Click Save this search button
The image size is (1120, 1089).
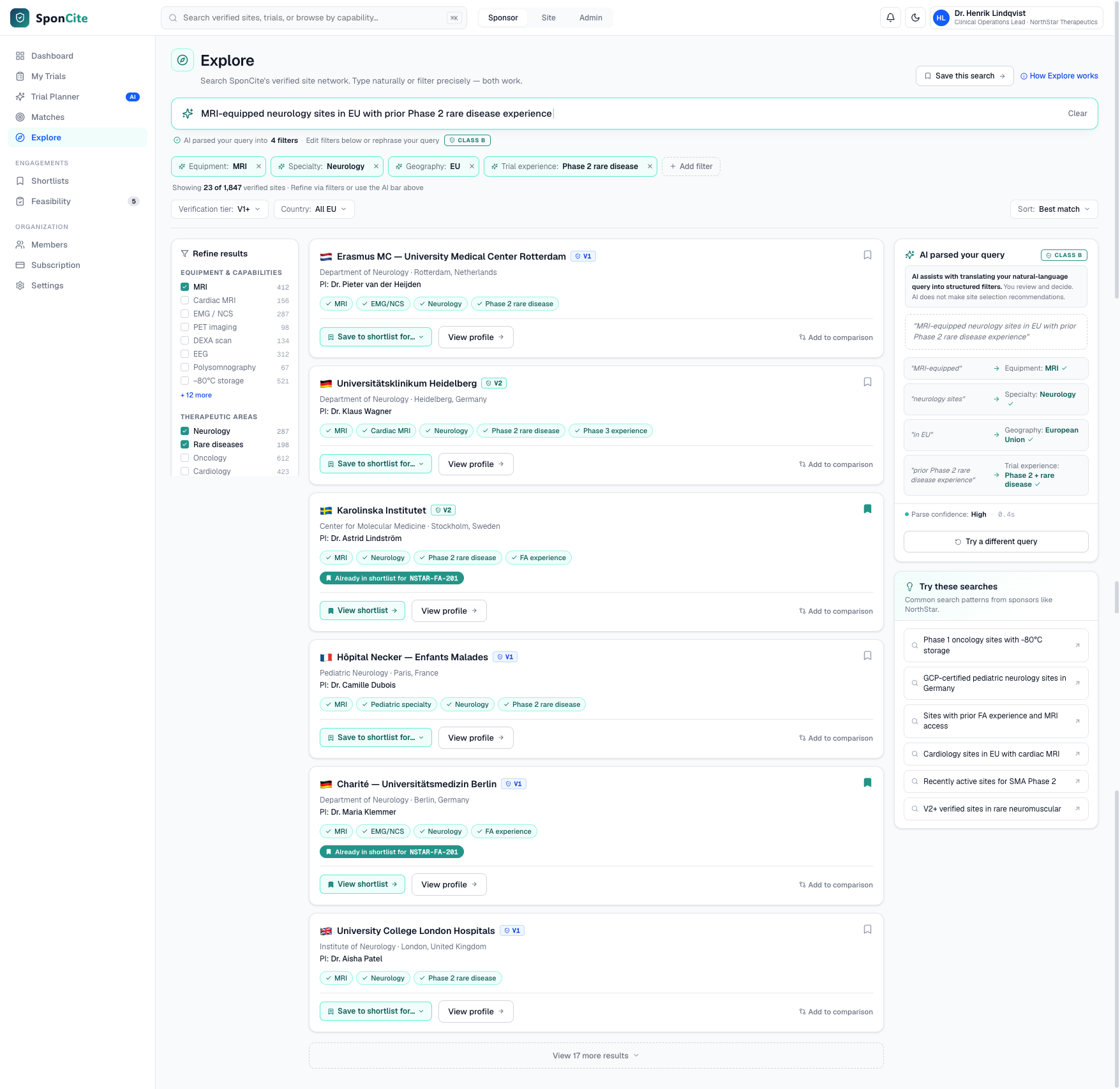pyautogui.click(x=964, y=76)
